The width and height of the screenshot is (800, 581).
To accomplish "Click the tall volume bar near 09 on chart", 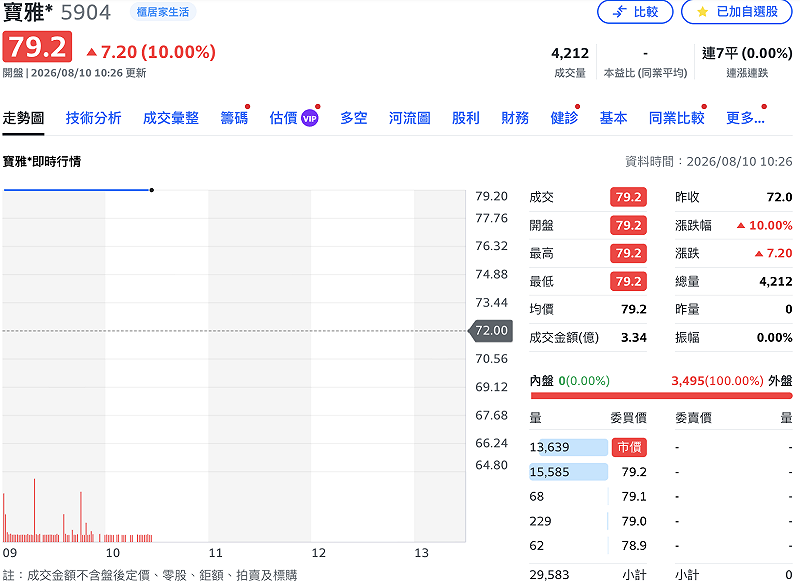I will coord(35,510).
